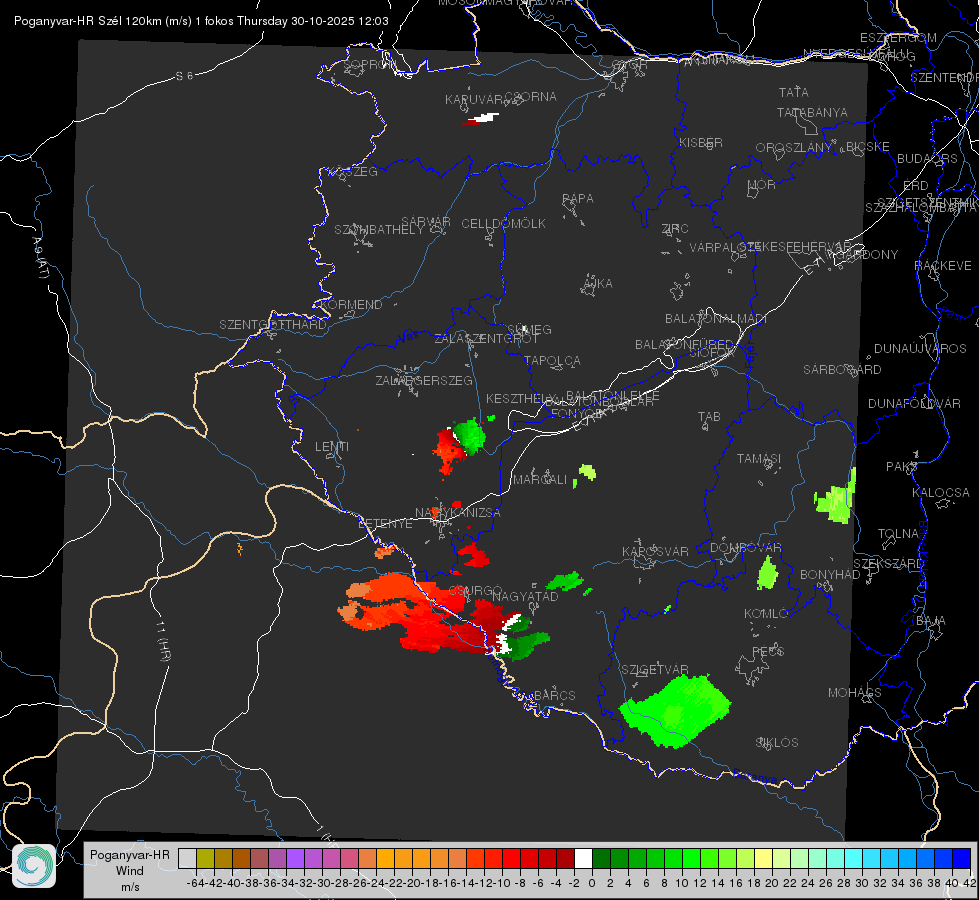The width and height of the screenshot is (979, 900).
Task: Click the yellow-green echo near Paks edge
Action: pyautogui.click(x=835, y=498)
